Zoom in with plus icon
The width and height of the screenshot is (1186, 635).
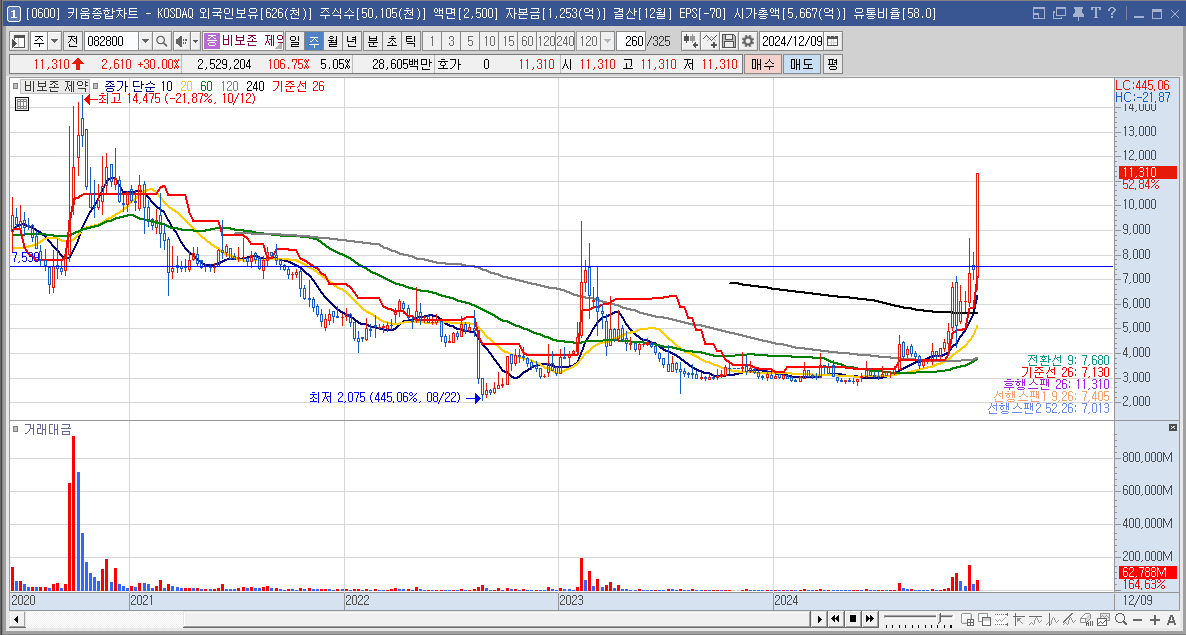tap(1155, 620)
